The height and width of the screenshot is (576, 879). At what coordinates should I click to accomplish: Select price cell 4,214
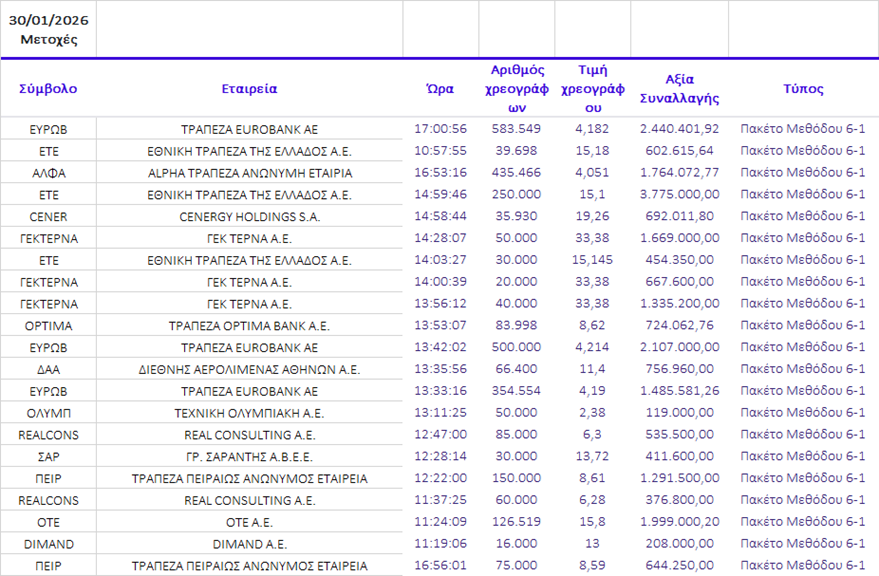click(x=592, y=348)
